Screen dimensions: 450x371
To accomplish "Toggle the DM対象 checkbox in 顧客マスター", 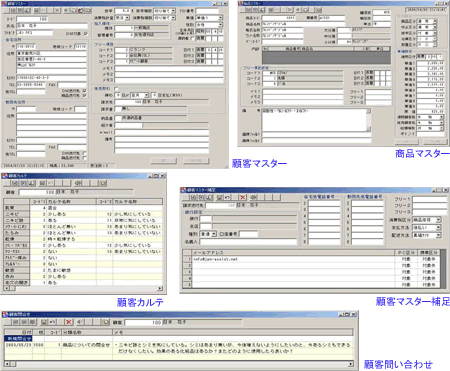I will [86, 34].
